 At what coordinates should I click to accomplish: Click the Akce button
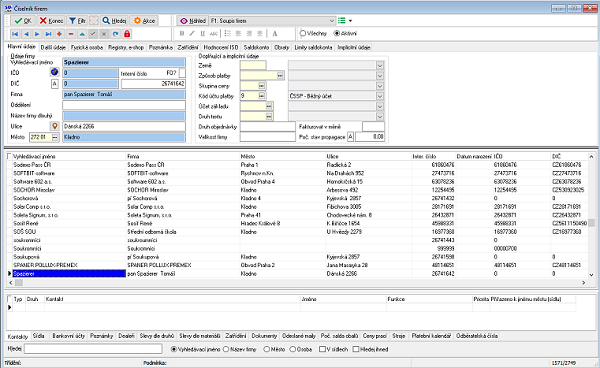click(144, 21)
